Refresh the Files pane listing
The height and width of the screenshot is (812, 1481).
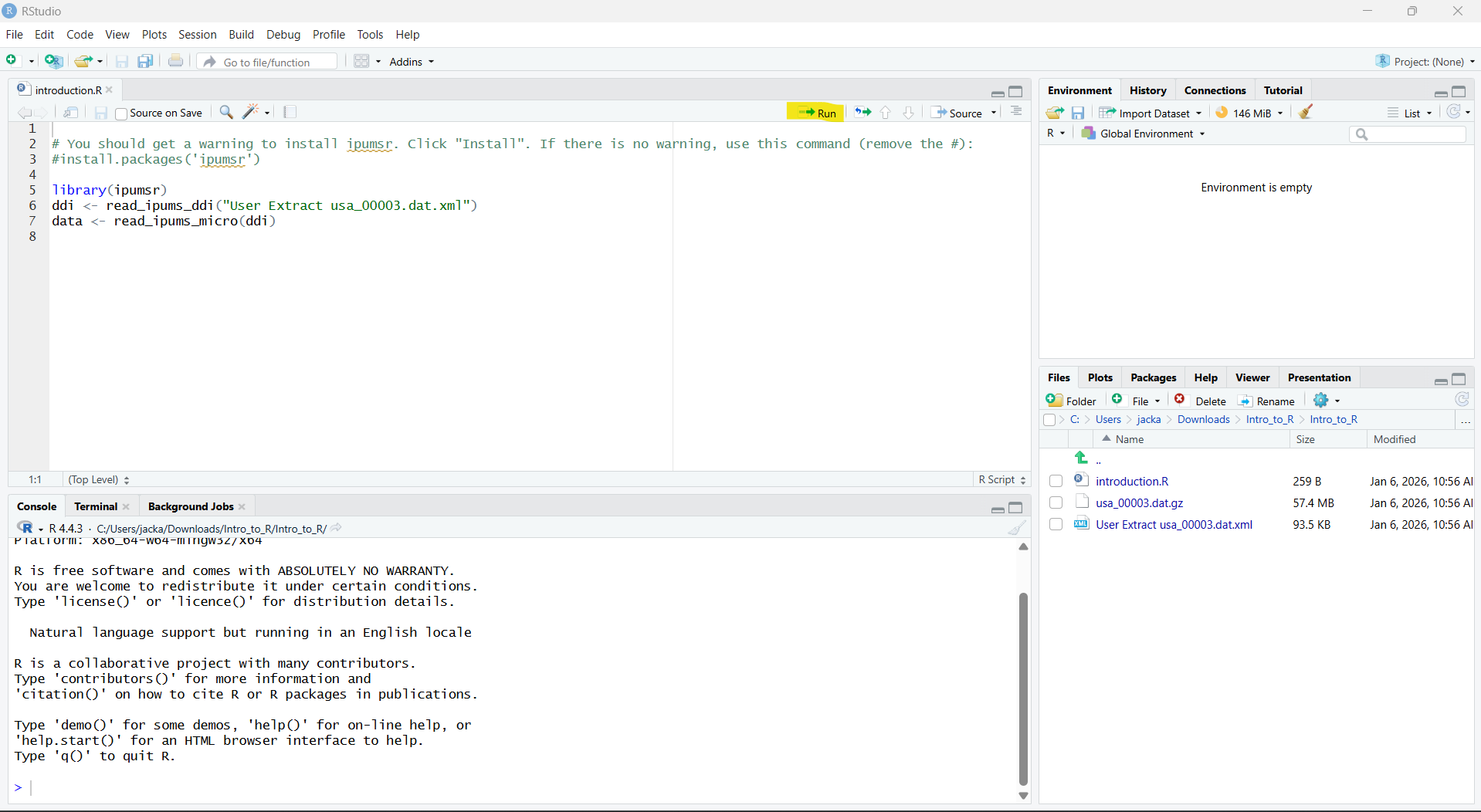[1462, 400]
